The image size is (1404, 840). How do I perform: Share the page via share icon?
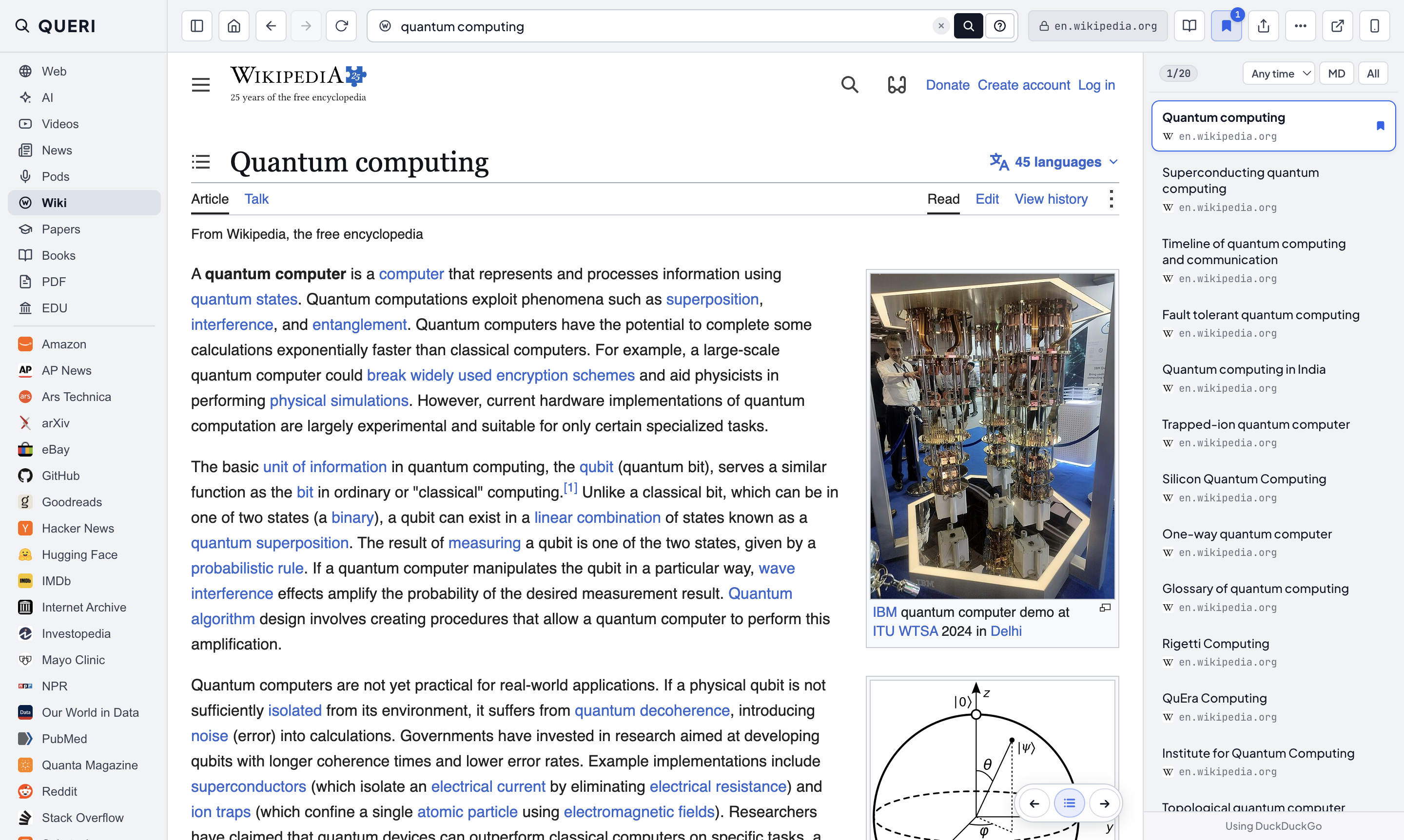click(1264, 26)
